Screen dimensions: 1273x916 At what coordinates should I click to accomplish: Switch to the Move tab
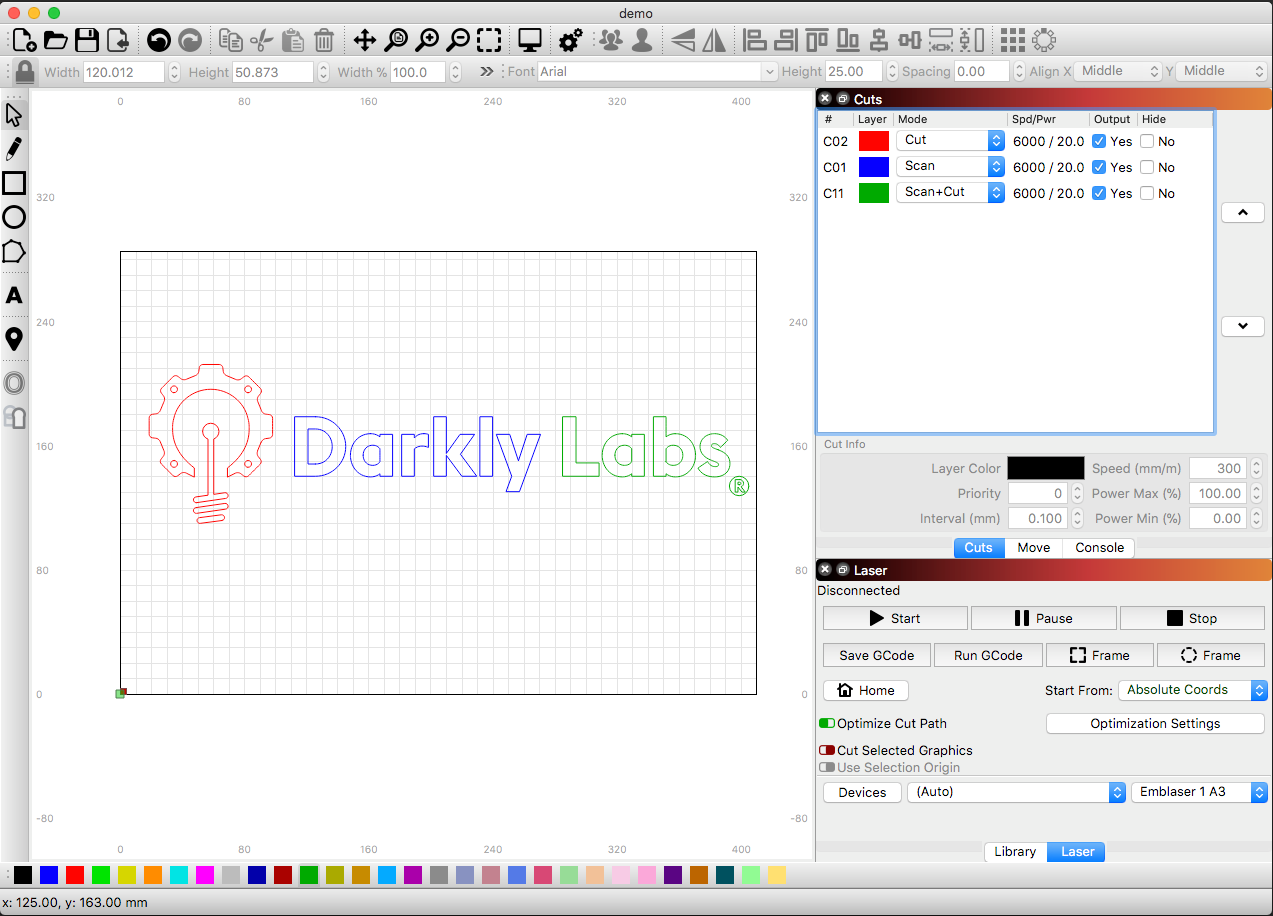click(1034, 547)
